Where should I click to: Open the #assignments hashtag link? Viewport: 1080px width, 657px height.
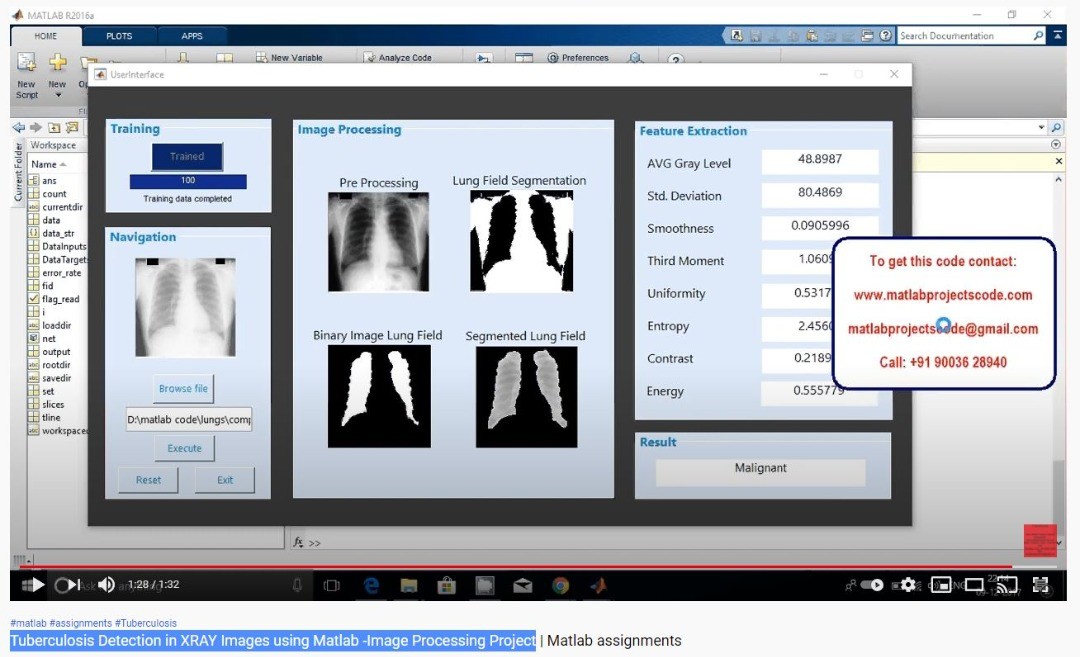click(81, 623)
